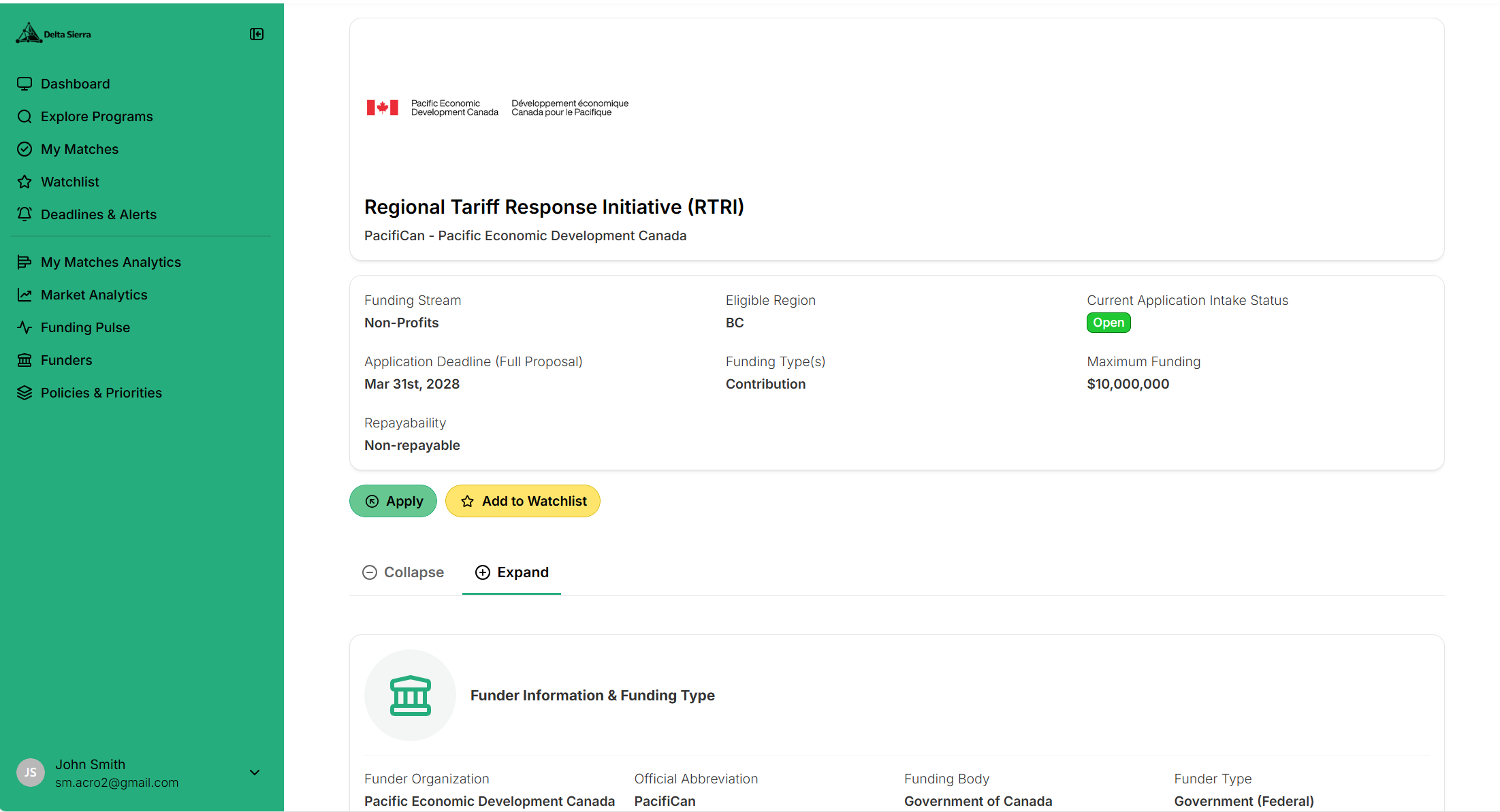Screen dimensions: 1500x812
Task: Click the Watchlist star icon in sidebar
Action: pyautogui.click(x=25, y=182)
